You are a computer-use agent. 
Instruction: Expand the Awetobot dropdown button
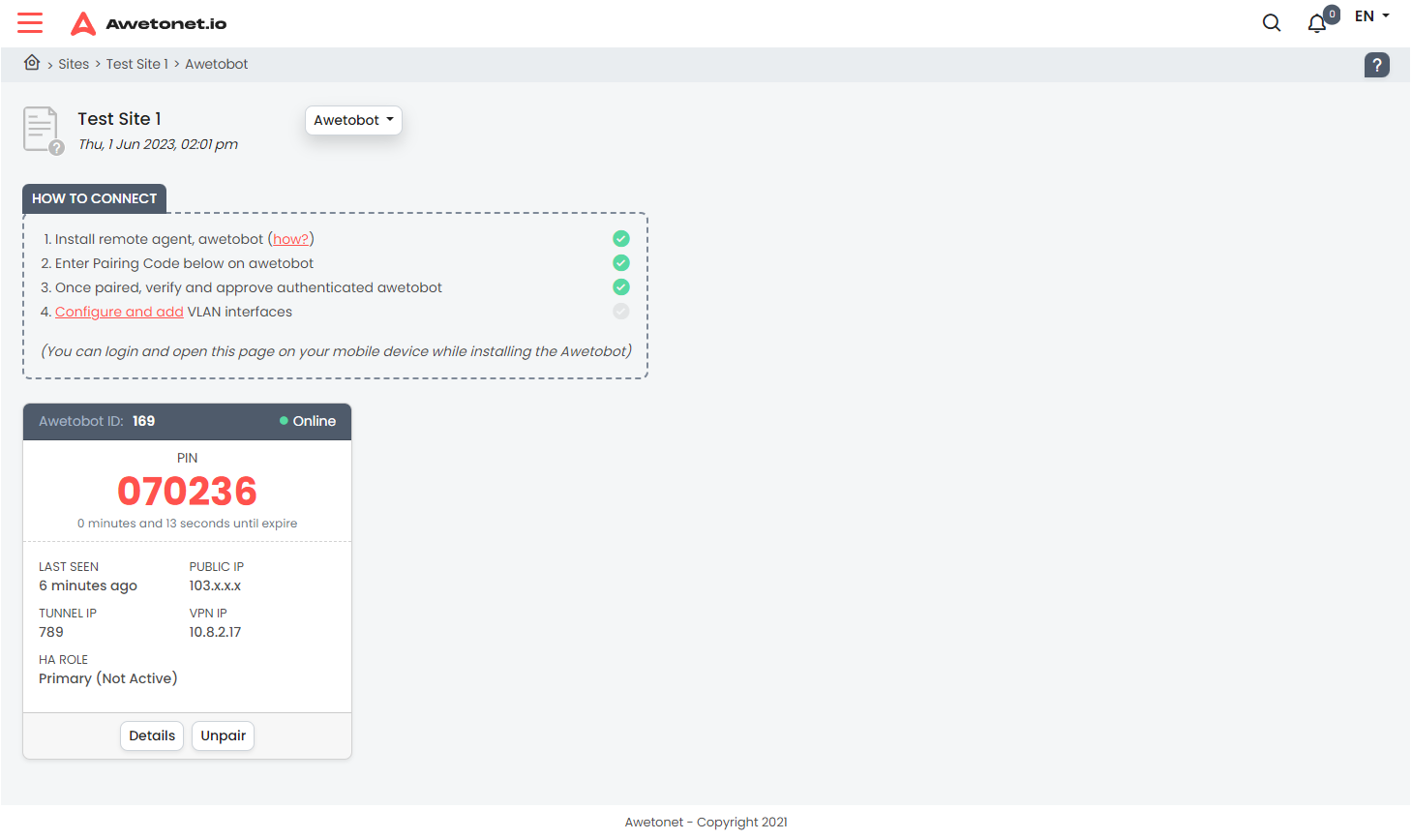coord(353,120)
